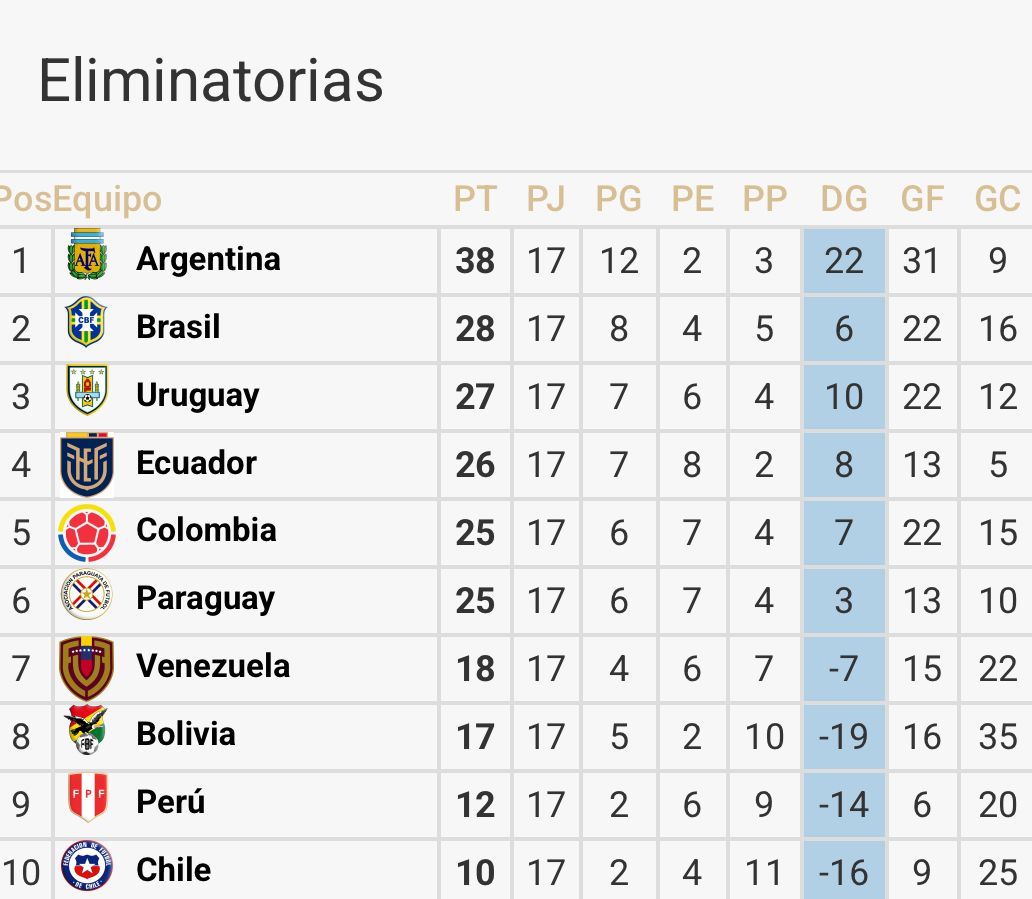
Task: Click Argentina's highlighted goal difference cell
Action: (x=843, y=261)
